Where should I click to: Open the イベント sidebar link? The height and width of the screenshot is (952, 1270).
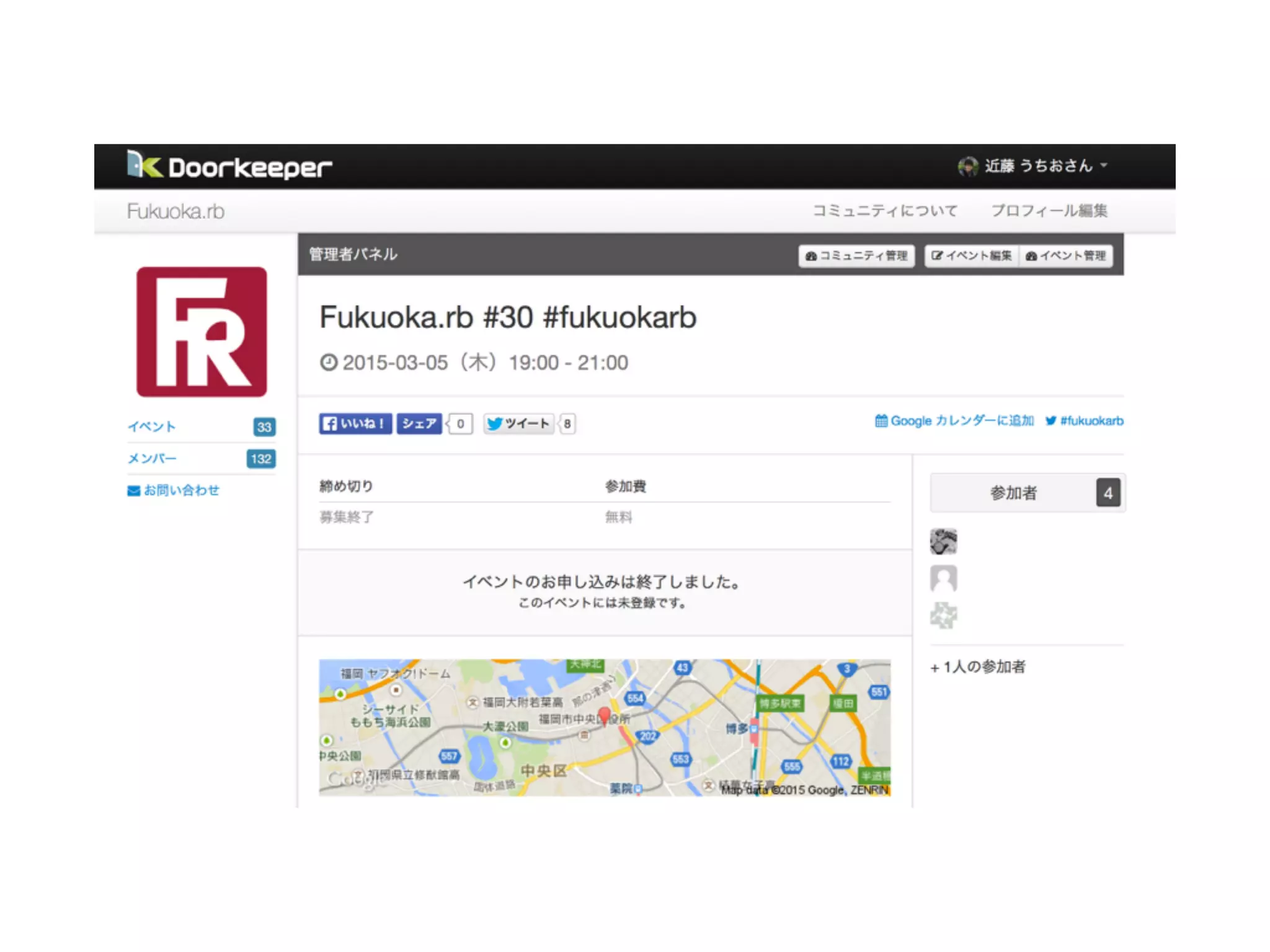click(x=152, y=427)
